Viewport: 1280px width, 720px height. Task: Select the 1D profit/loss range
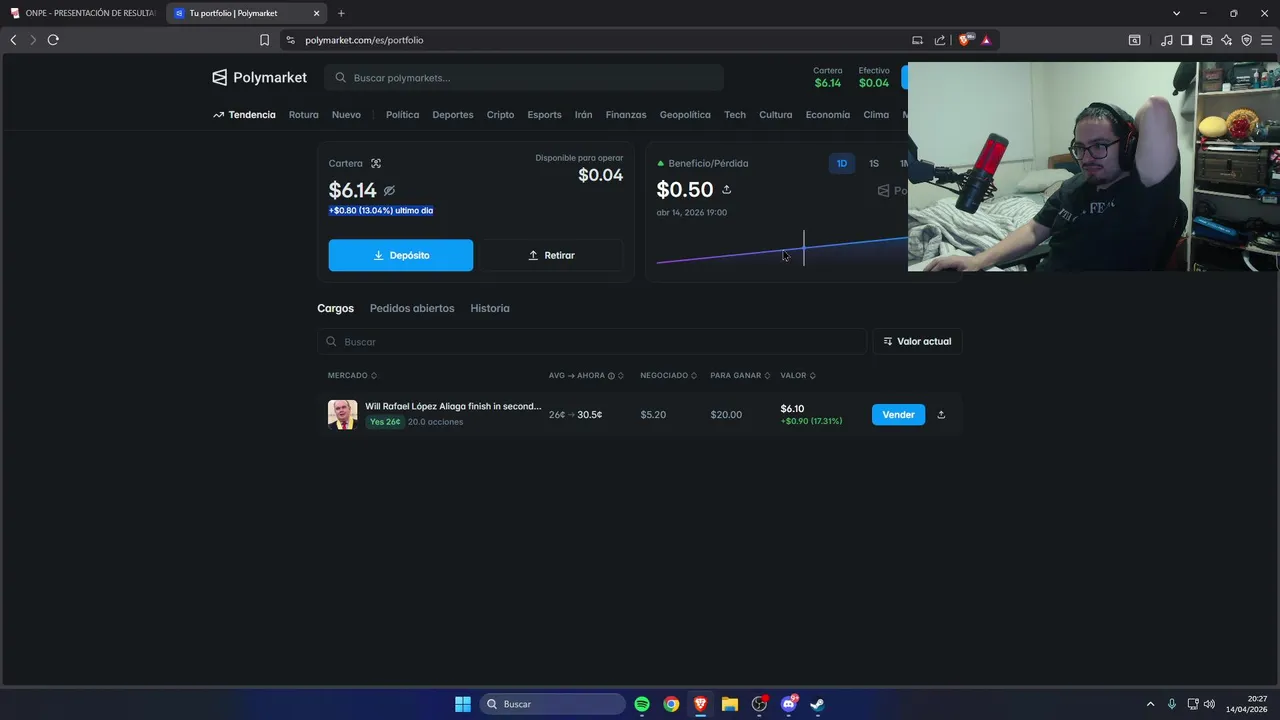842,163
